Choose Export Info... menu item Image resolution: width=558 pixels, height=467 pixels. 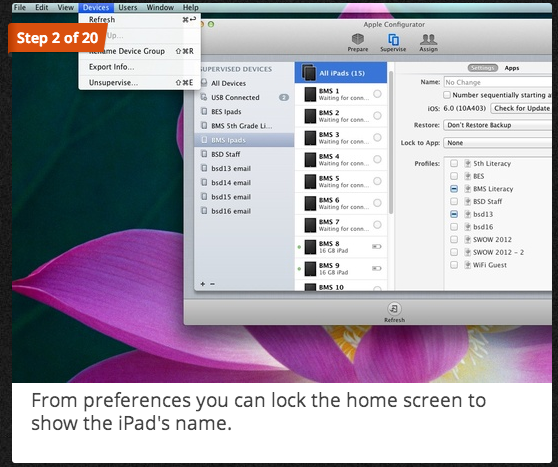coord(140,67)
